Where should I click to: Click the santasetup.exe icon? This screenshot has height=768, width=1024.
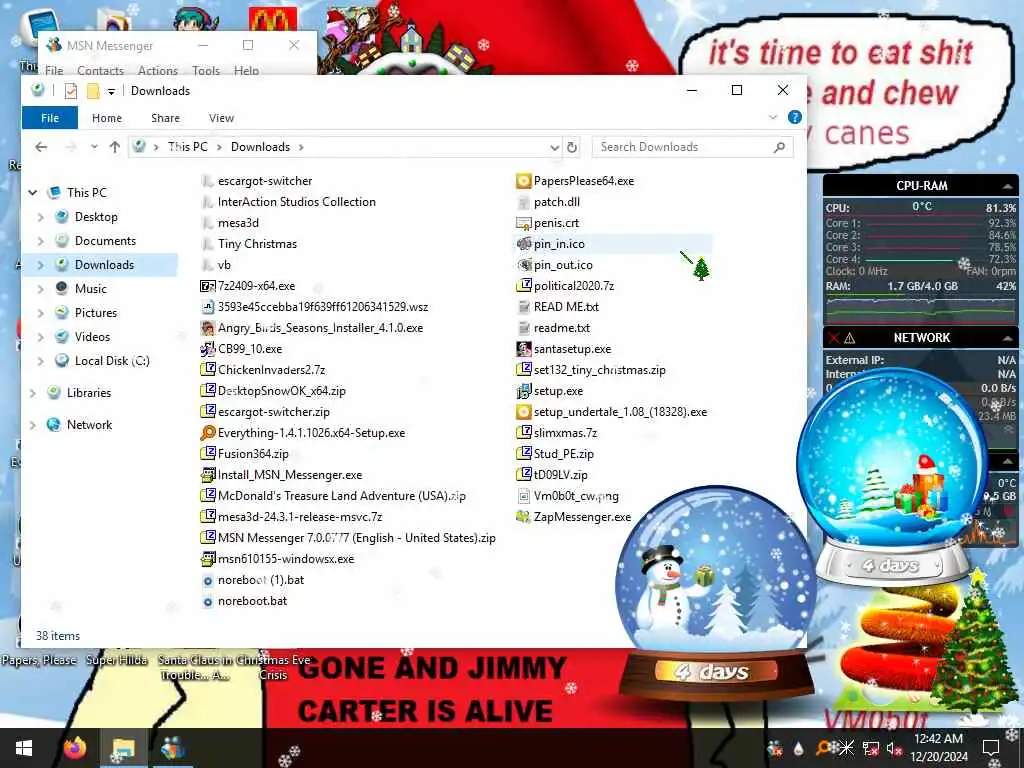point(523,349)
